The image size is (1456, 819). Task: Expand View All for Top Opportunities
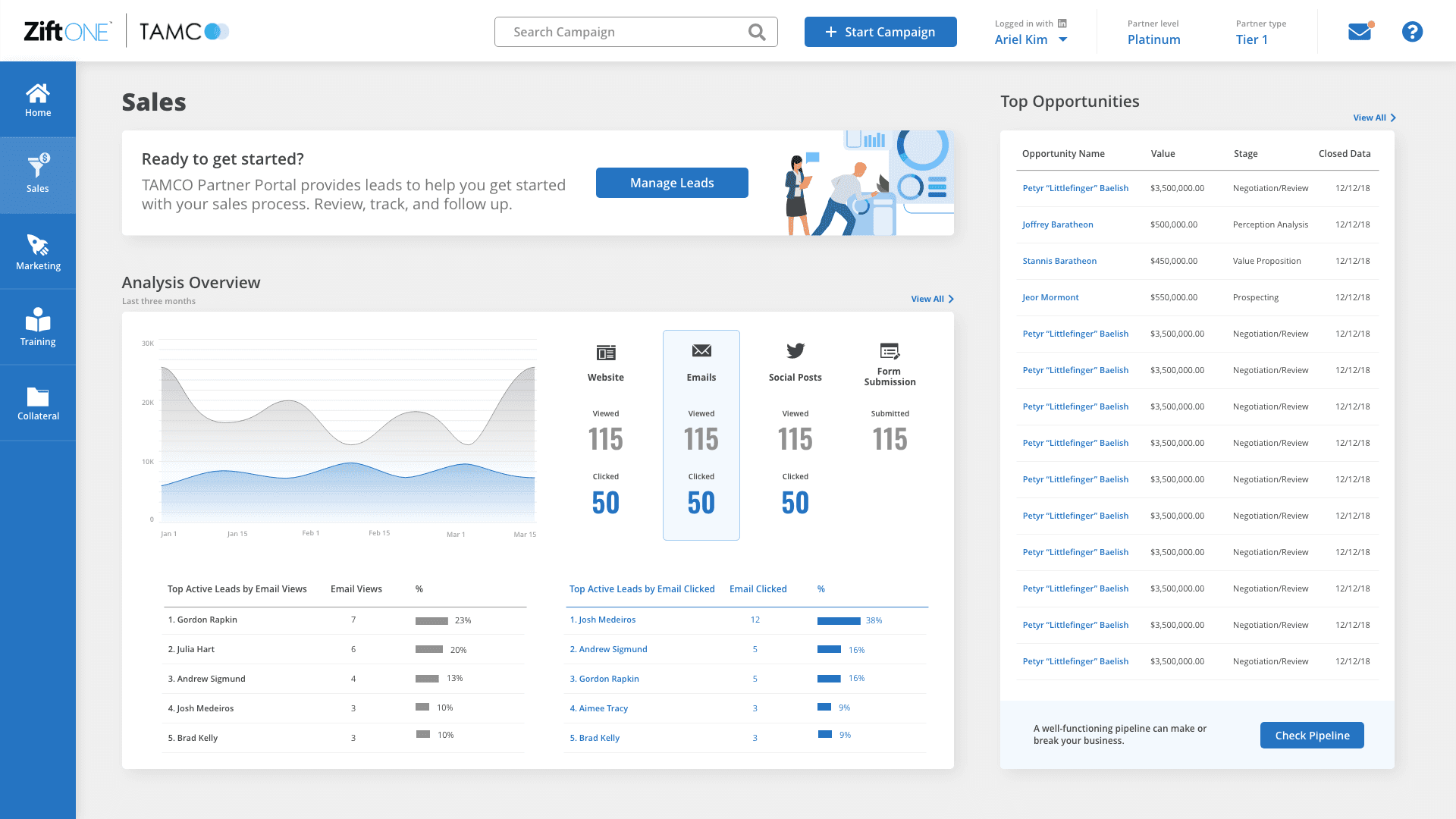[x=1373, y=118]
